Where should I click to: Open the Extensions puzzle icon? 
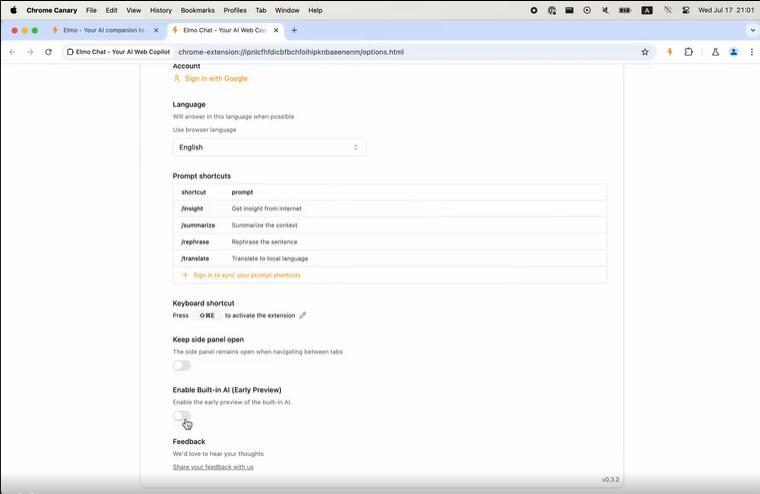point(688,52)
